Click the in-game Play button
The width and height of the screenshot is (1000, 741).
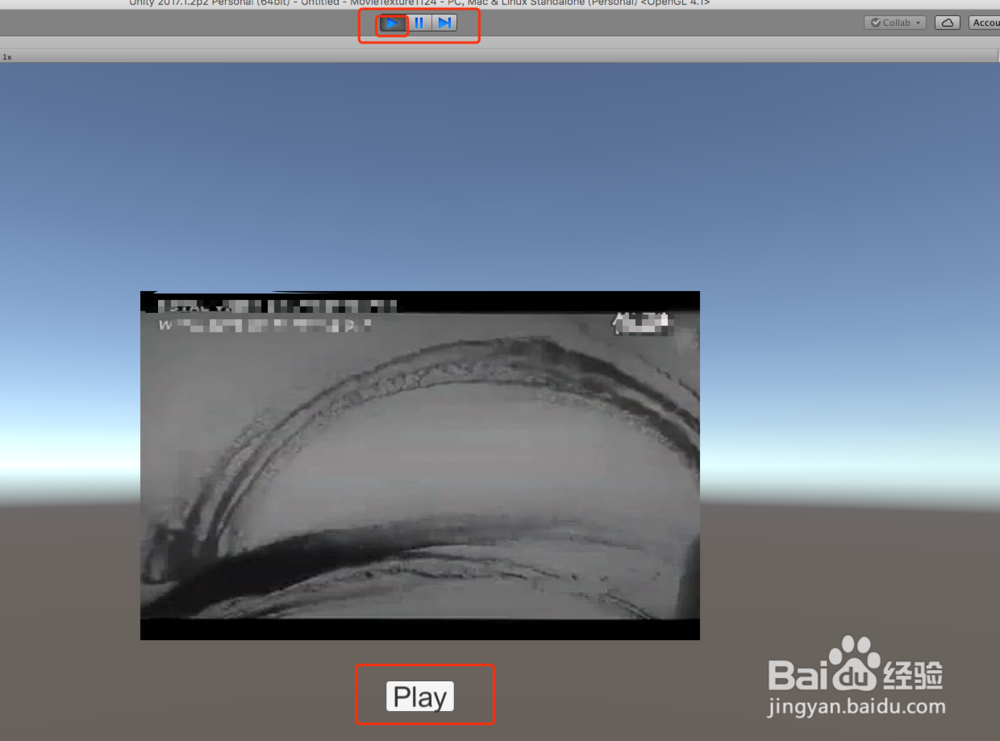[420, 696]
